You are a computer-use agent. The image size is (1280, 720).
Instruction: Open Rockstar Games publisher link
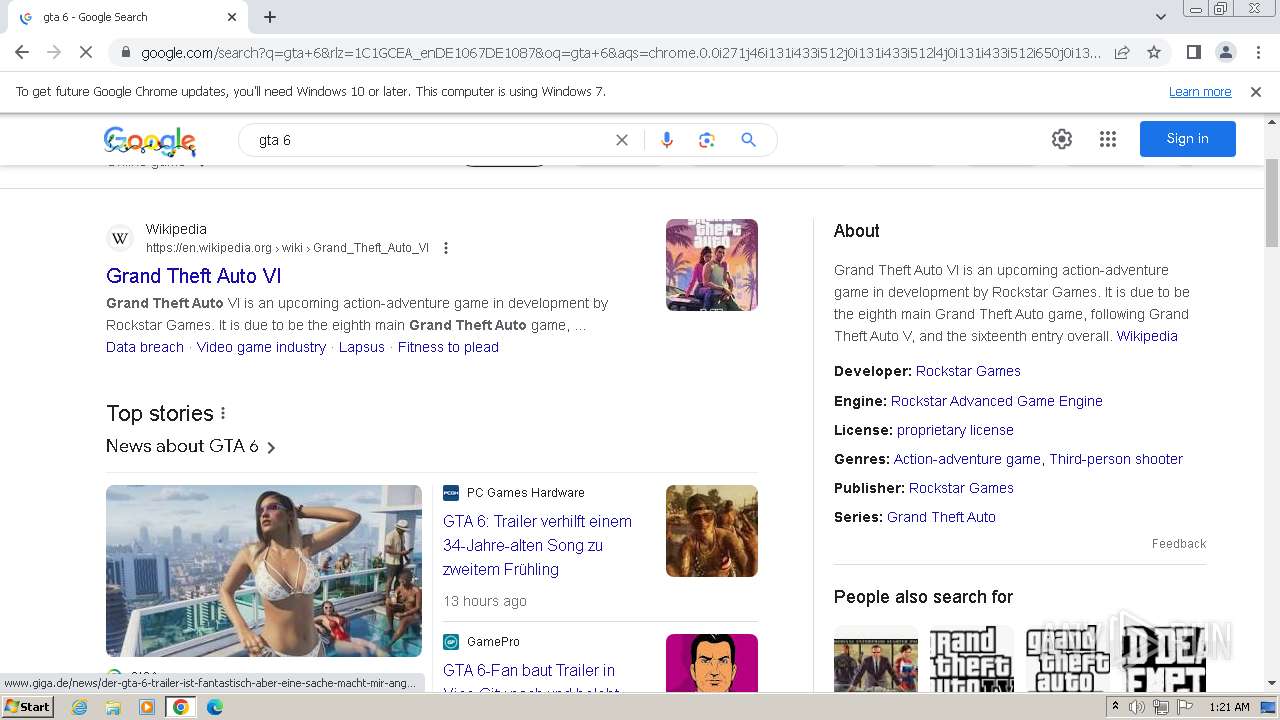(x=961, y=488)
